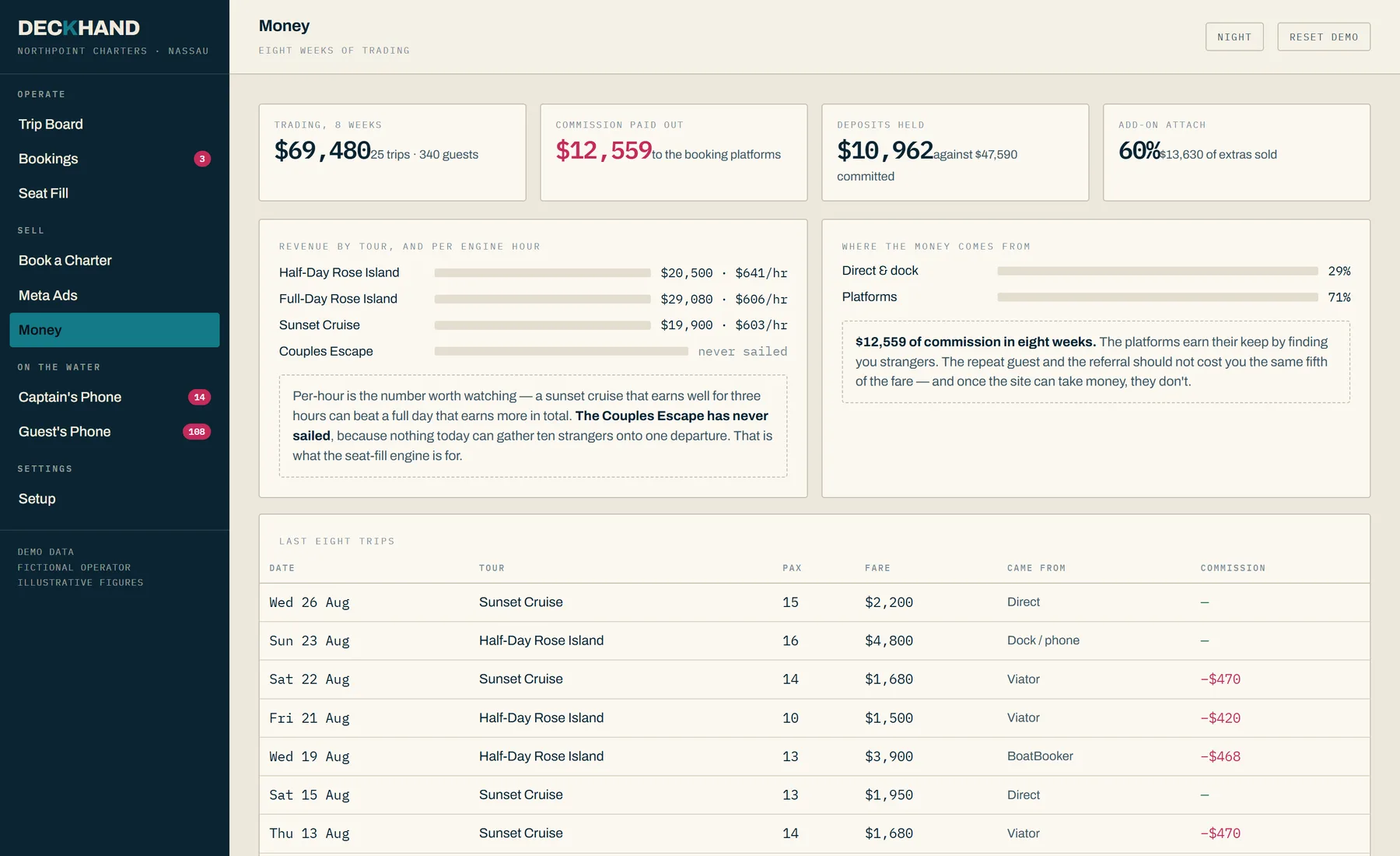1400x856 pixels.
Task: Click the Half-Day Rose Island revenue bar
Action: click(542, 273)
